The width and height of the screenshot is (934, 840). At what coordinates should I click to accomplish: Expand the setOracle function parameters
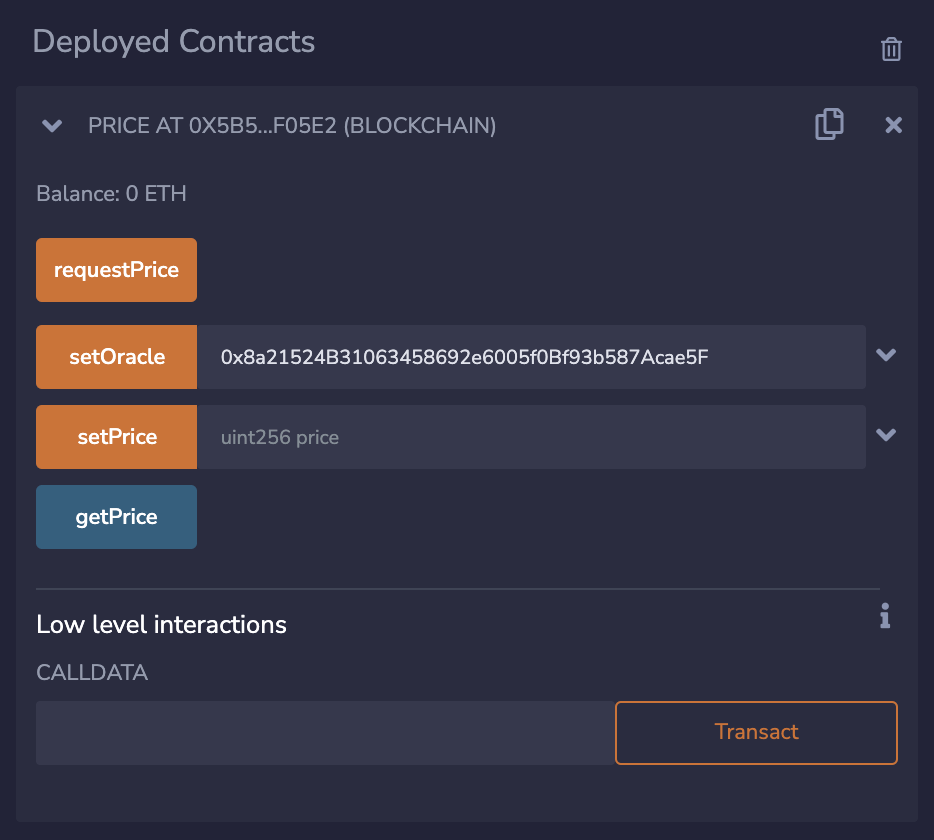pos(885,355)
